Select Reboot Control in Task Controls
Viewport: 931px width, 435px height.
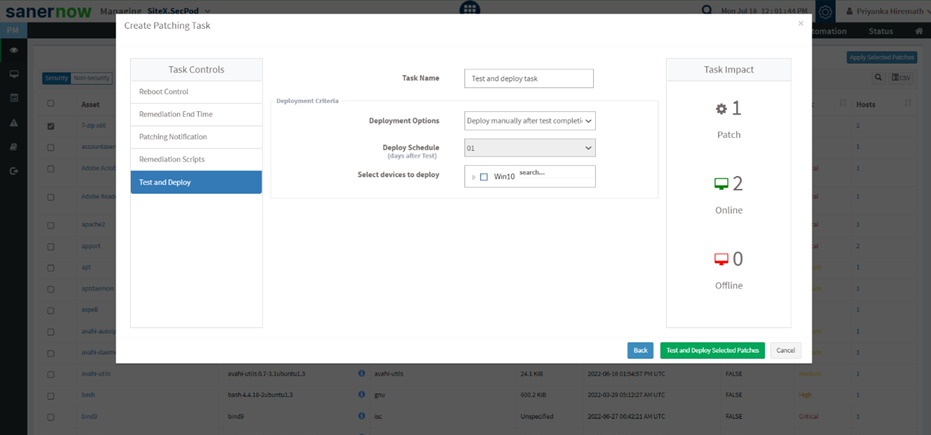click(x=196, y=92)
